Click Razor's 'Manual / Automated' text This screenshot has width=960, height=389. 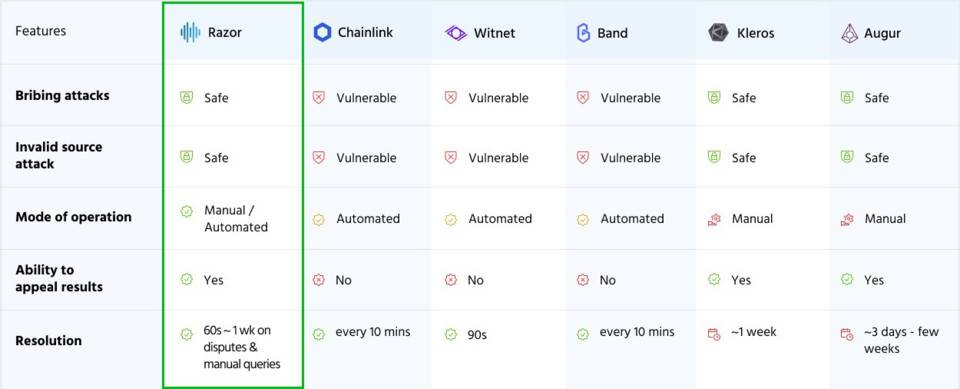[x=236, y=219]
